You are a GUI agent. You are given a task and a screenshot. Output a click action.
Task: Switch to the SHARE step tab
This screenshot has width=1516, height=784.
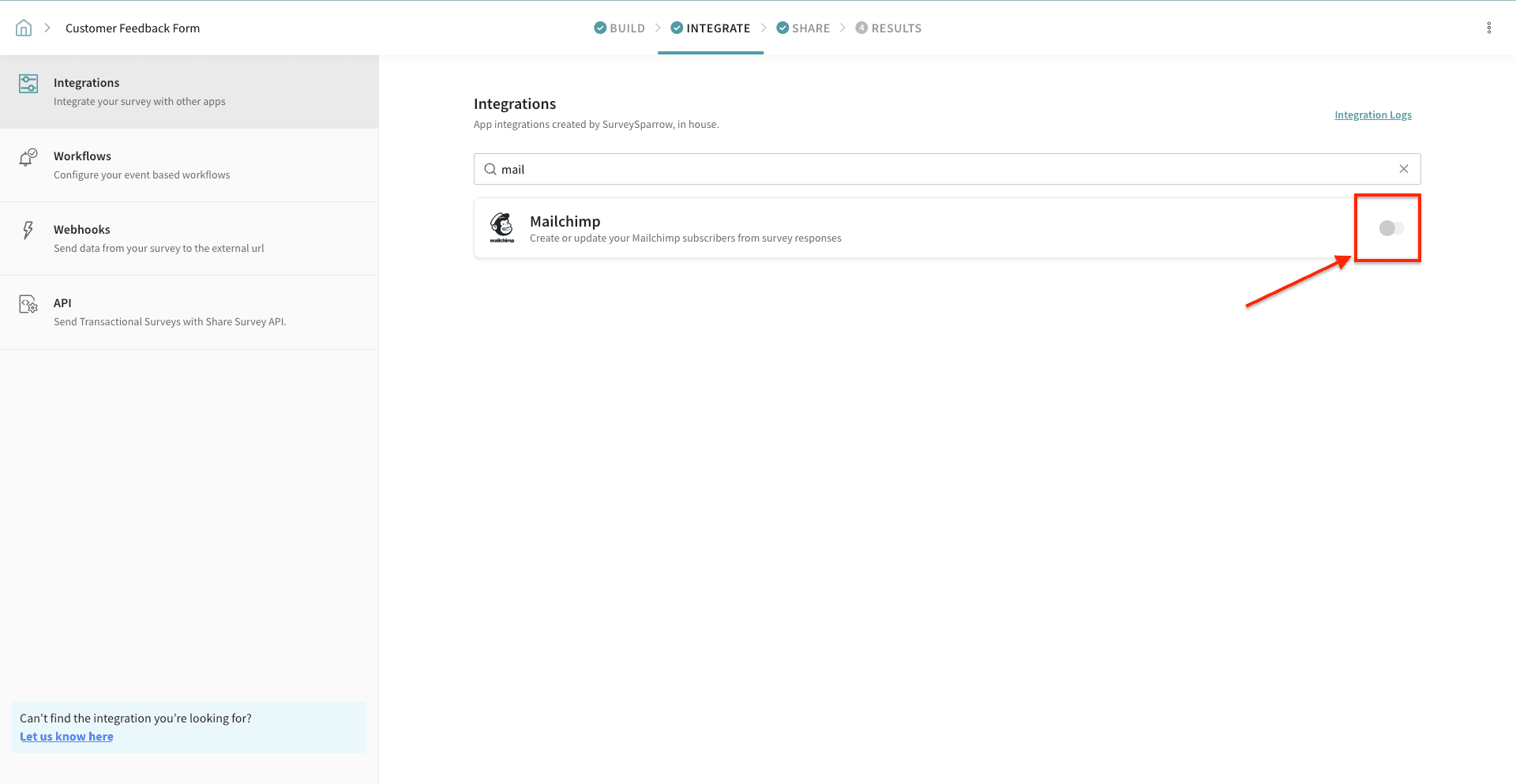pos(803,28)
